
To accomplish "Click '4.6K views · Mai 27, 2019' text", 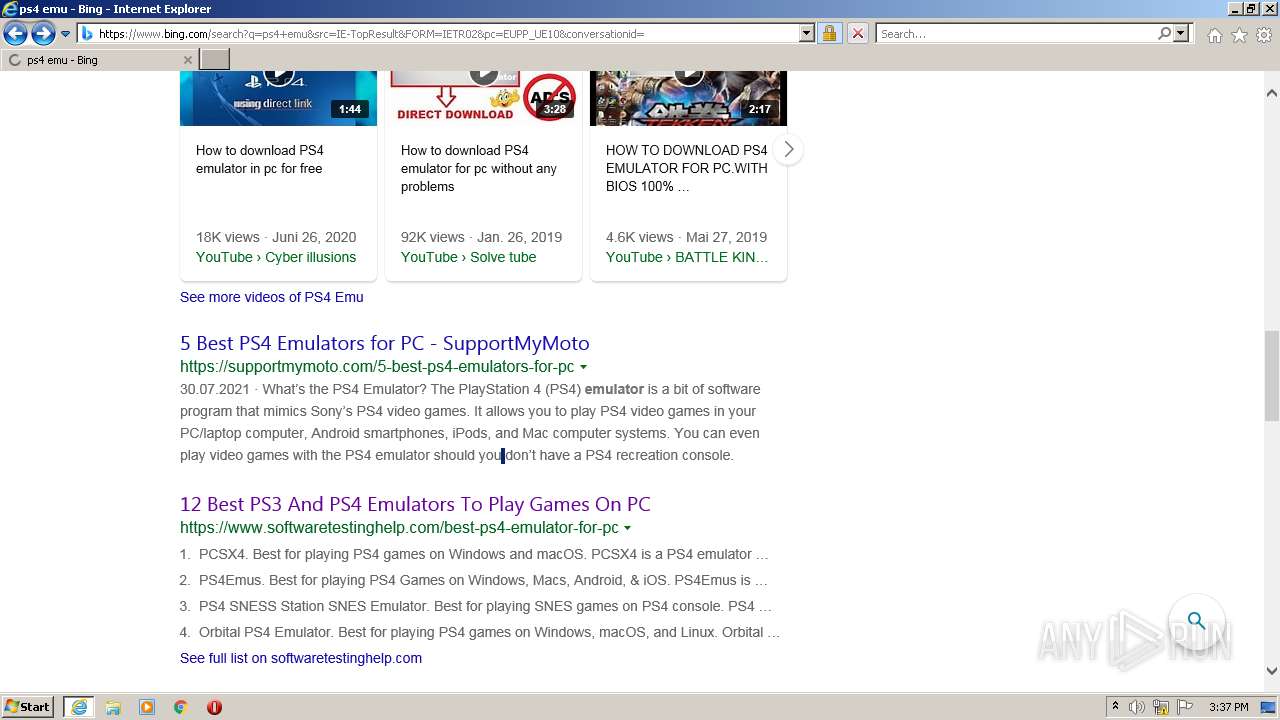I will click(686, 237).
